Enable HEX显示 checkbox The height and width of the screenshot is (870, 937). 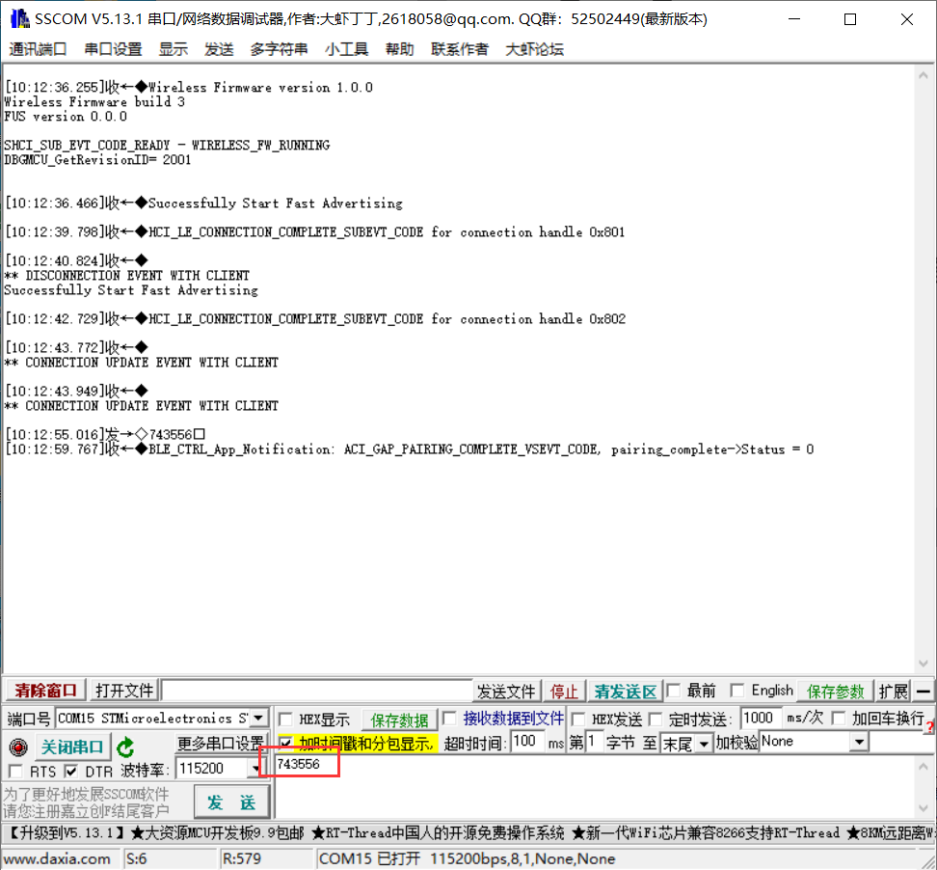pos(286,719)
